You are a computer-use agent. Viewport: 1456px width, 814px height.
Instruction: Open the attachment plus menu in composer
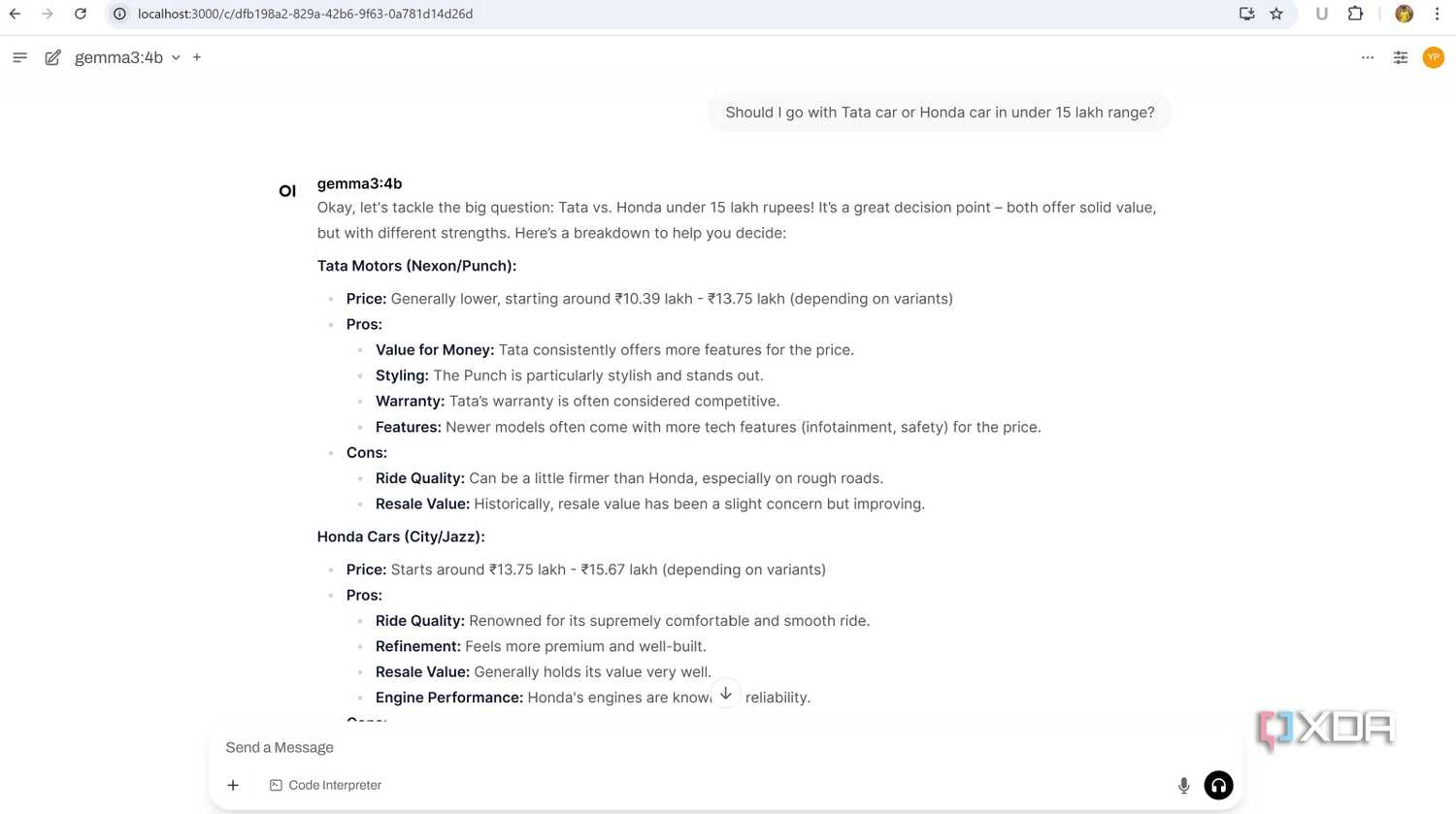[233, 785]
